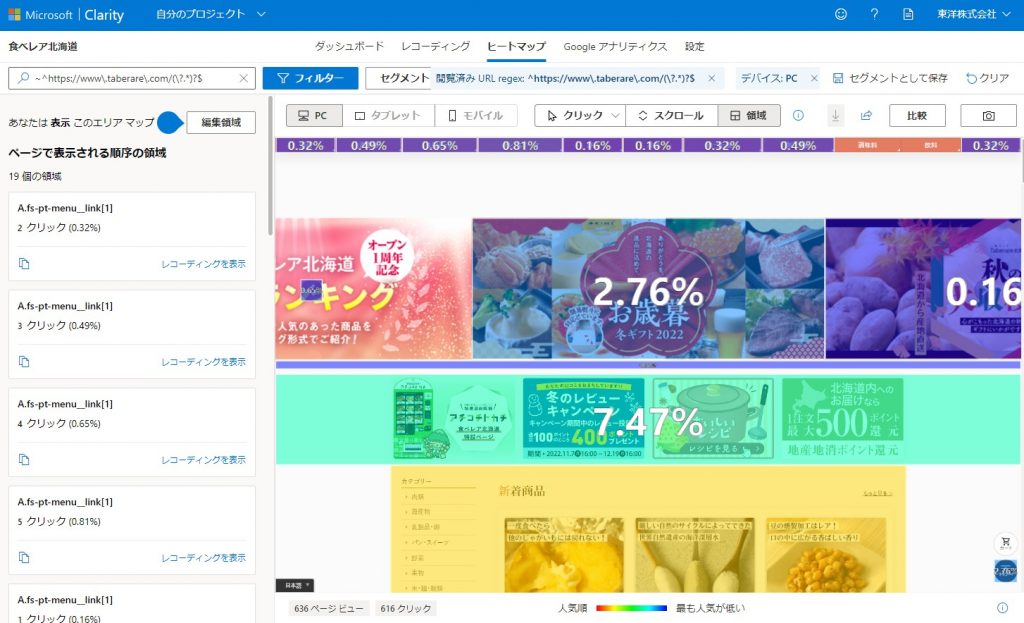Click the 616 クリック count
The height and width of the screenshot is (623, 1024).
(x=406, y=608)
